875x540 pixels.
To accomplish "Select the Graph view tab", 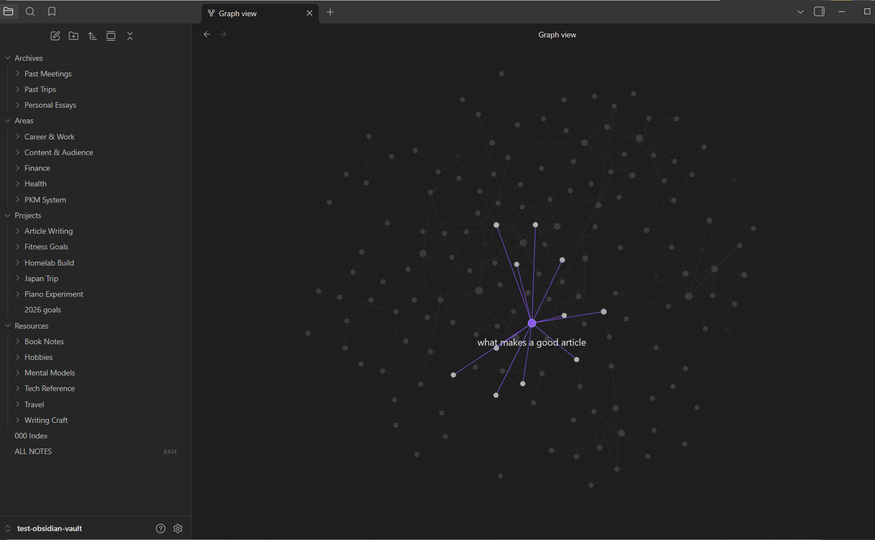I will [x=260, y=13].
